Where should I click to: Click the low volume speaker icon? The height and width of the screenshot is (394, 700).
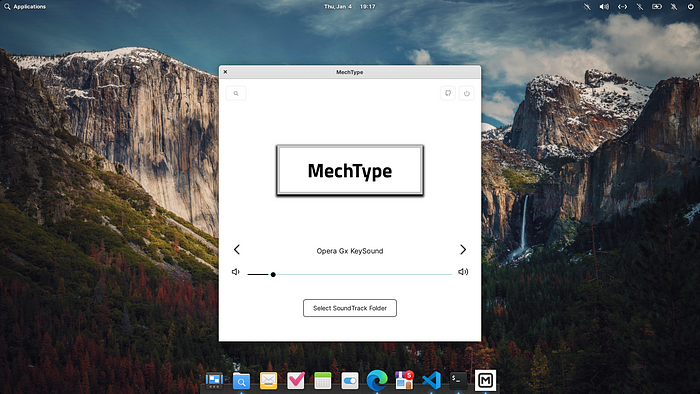click(236, 272)
